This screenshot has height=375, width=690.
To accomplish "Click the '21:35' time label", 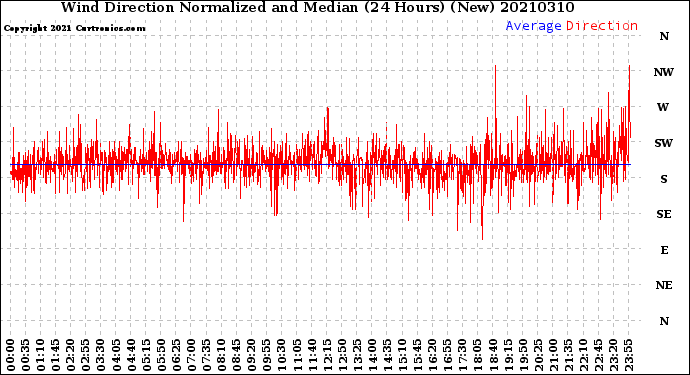I will (568, 355).
